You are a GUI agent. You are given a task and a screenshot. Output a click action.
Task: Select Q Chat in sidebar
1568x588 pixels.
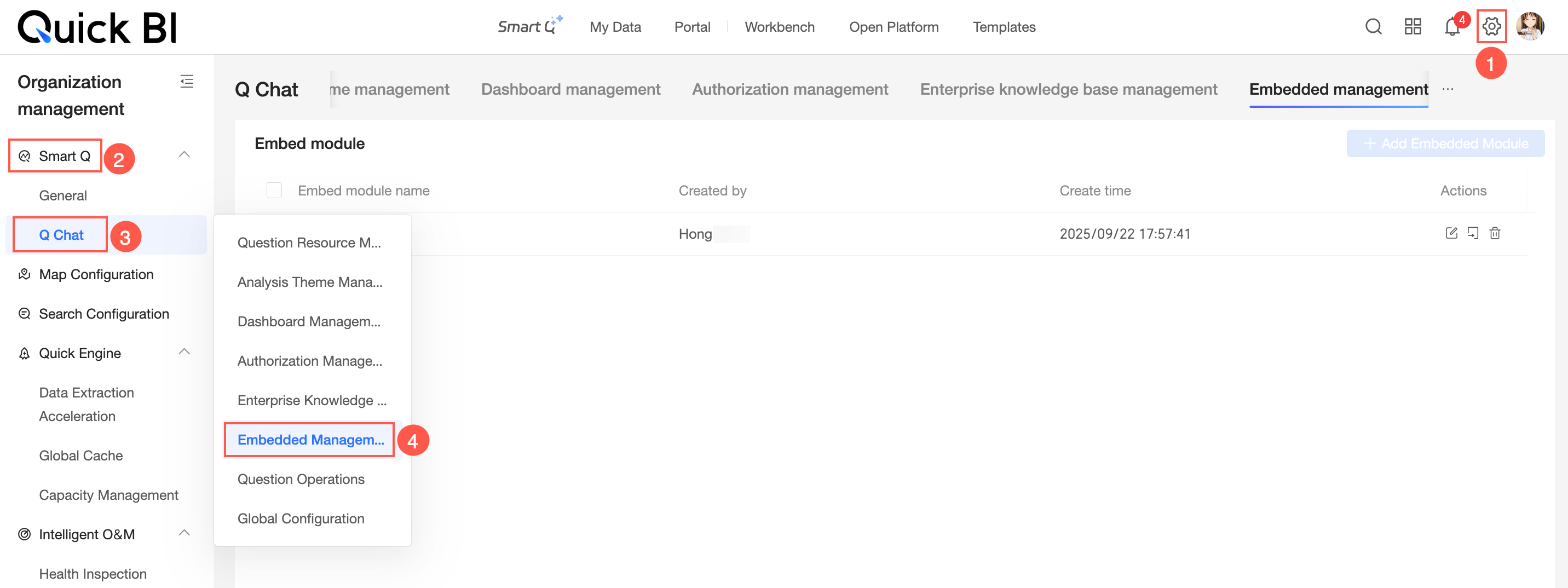point(61,235)
